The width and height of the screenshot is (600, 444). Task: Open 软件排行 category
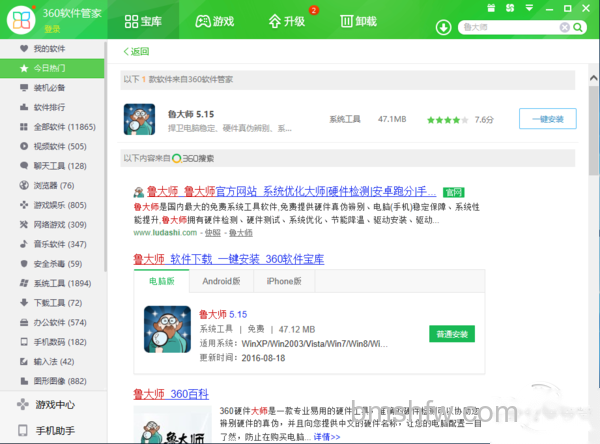tap(52, 107)
